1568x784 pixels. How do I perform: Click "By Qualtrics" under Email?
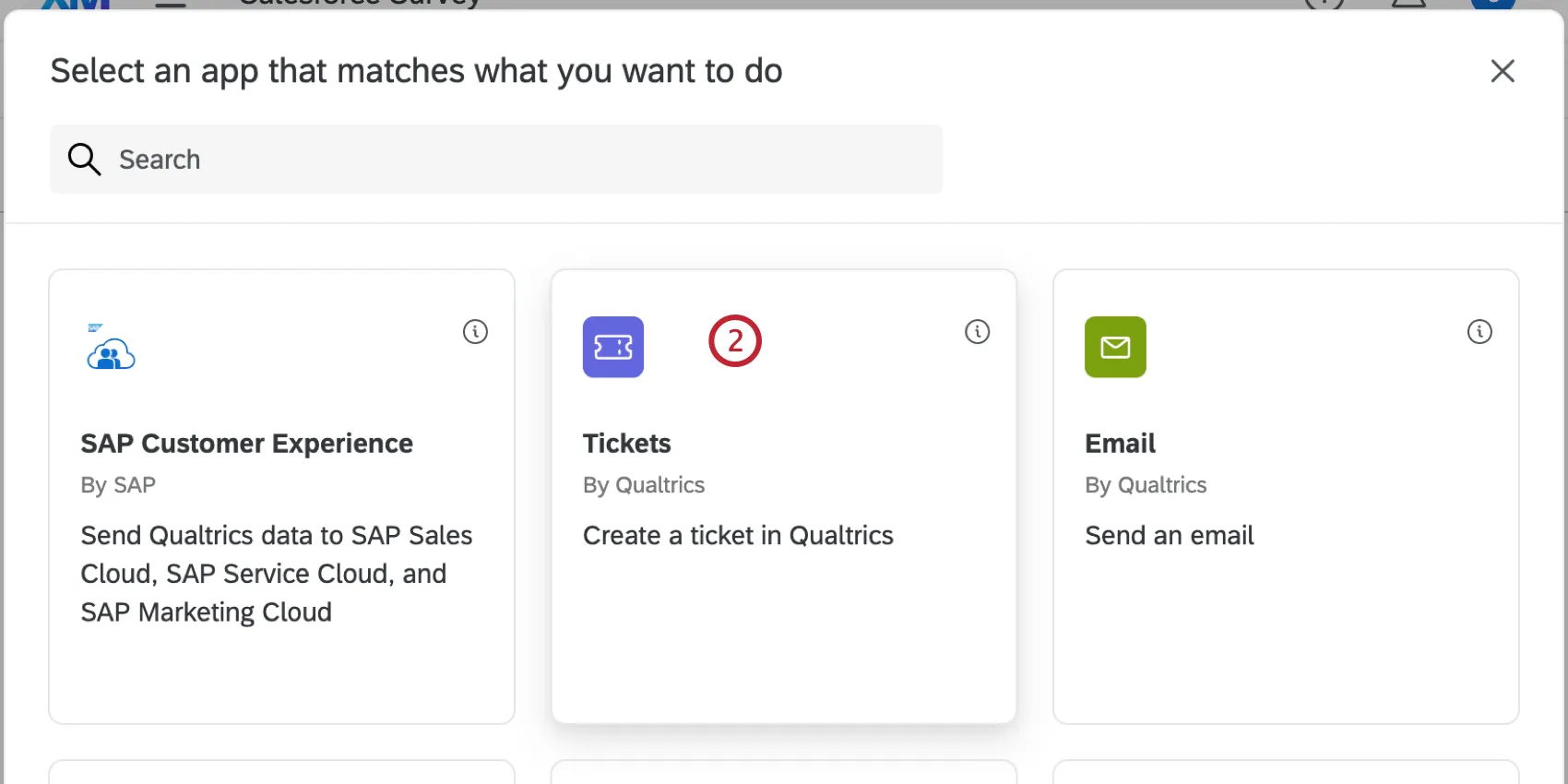click(x=1146, y=485)
